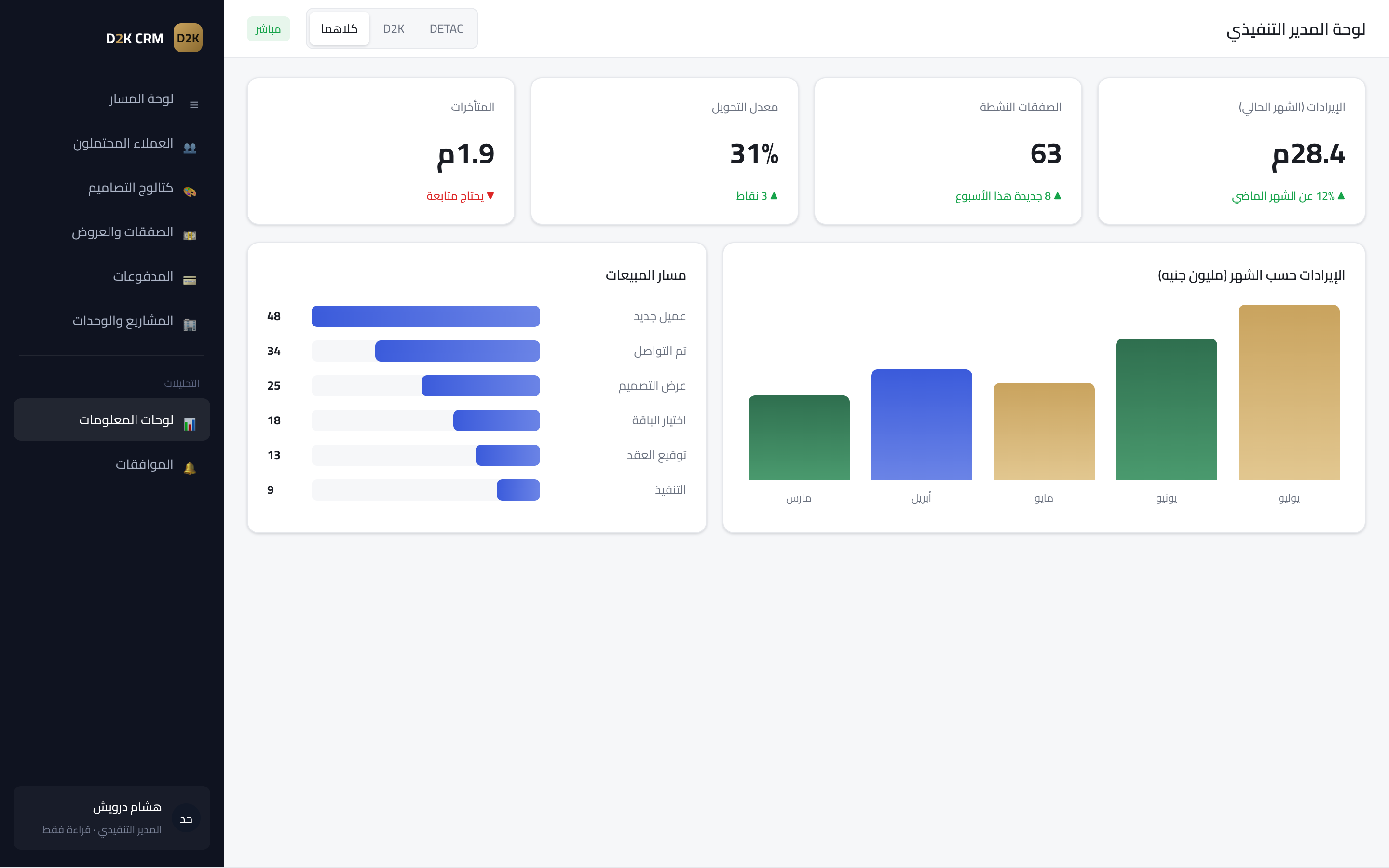Click the المتأخرات overdue KPI card
The height and width of the screenshot is (868, 1389).
(381, 151)
